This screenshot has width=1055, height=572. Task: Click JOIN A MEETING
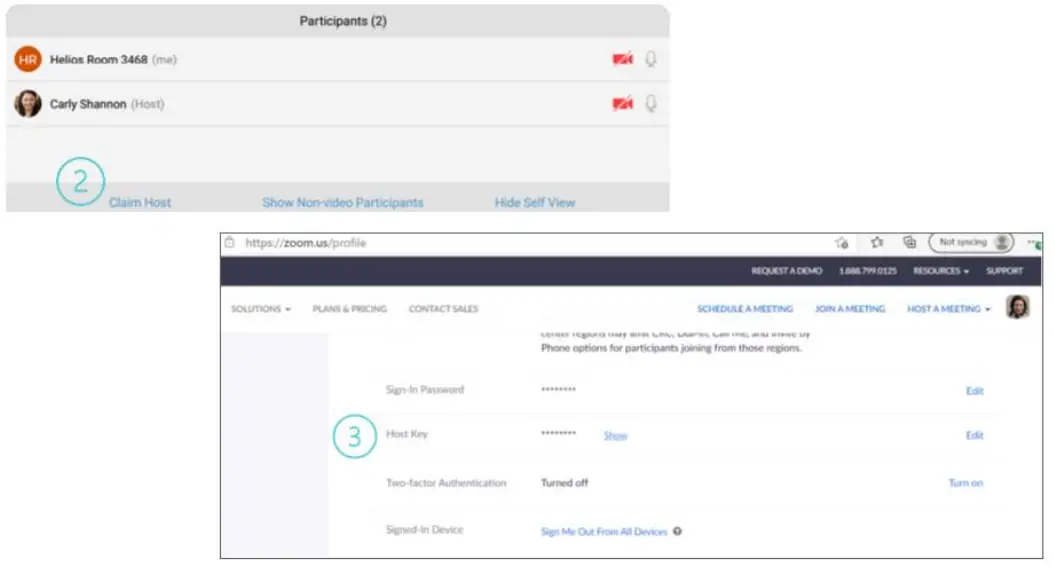850,309
